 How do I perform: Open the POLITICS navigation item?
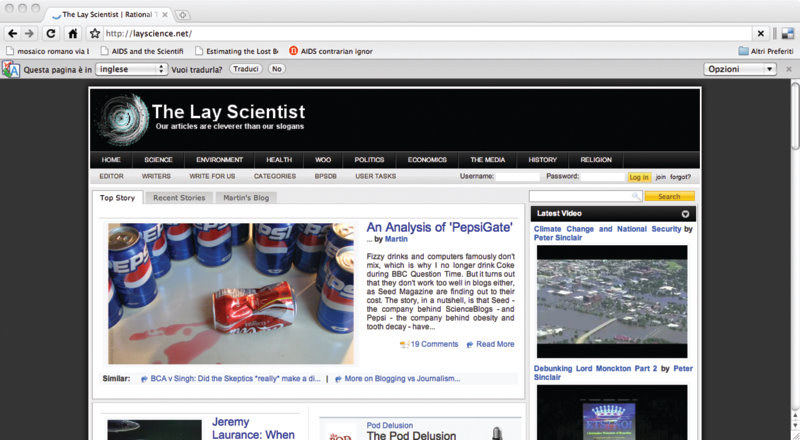pos(369,160)
